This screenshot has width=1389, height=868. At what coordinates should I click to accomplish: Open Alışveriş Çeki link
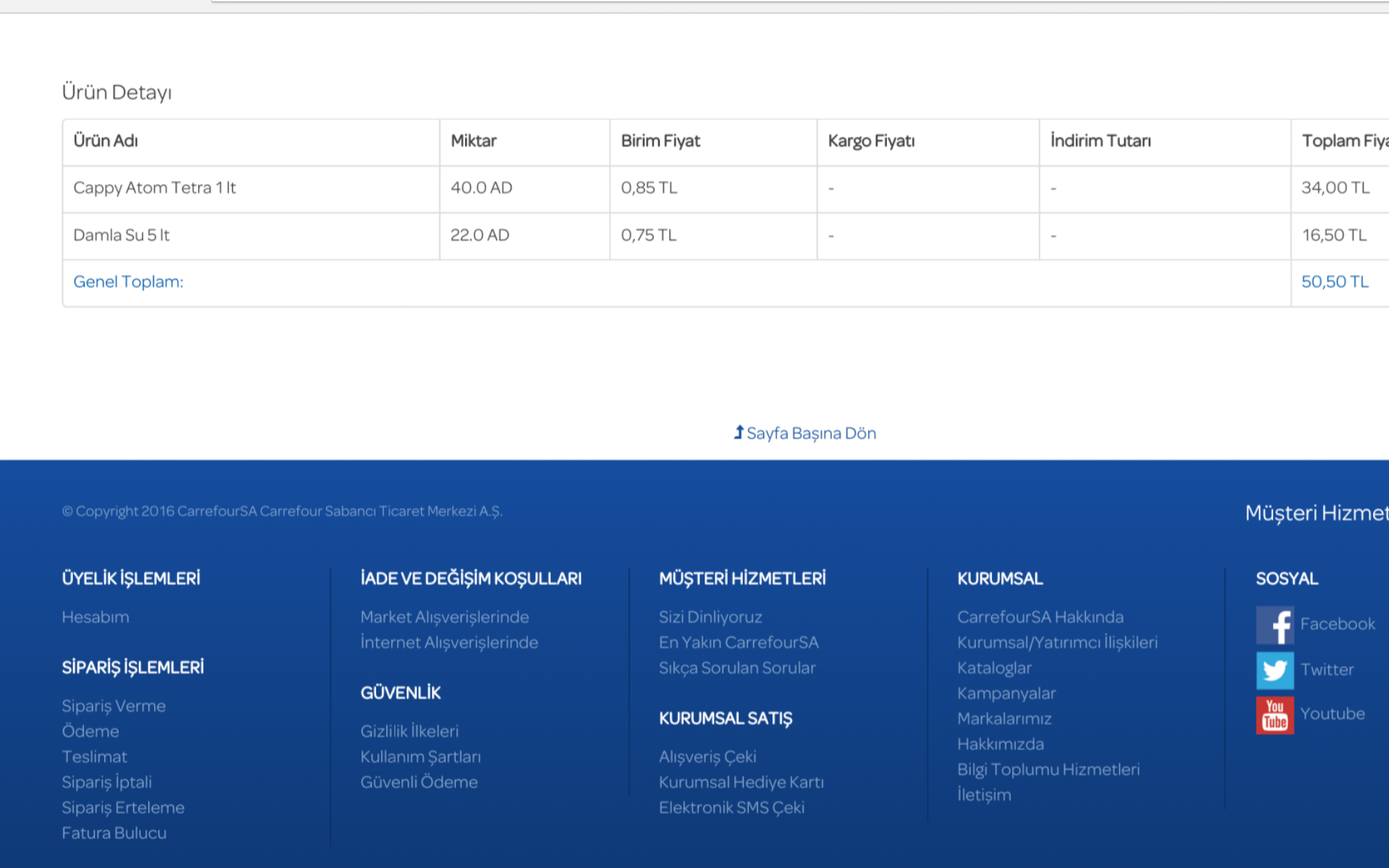(x=708, y=757)
